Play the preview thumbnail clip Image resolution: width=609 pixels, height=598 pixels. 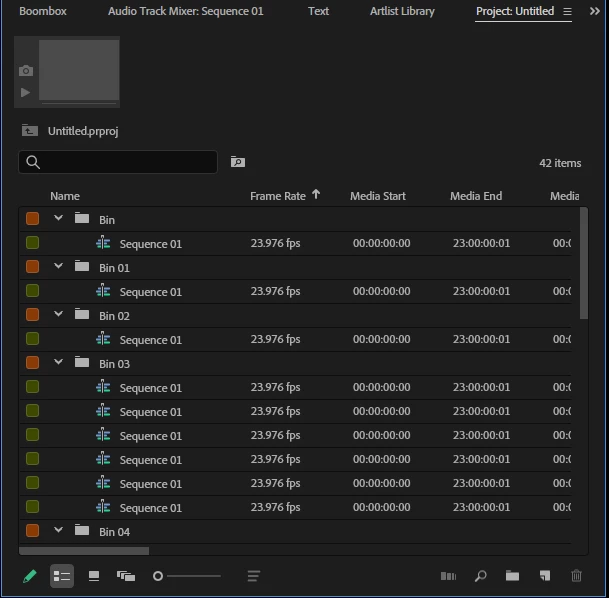coord(25,92)
